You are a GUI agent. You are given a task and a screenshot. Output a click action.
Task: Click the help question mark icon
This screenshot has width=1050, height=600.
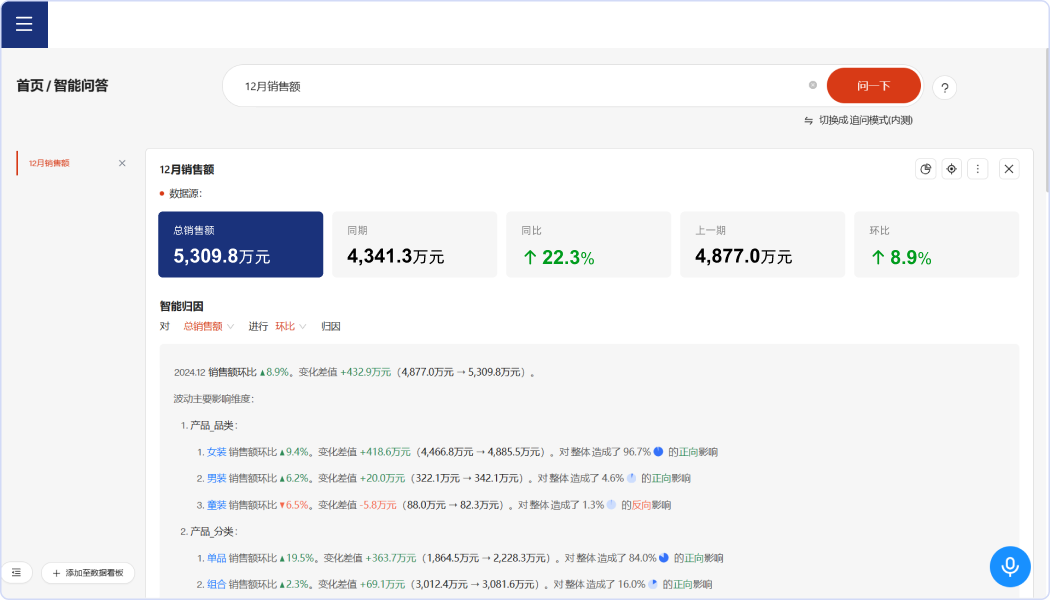944,88
